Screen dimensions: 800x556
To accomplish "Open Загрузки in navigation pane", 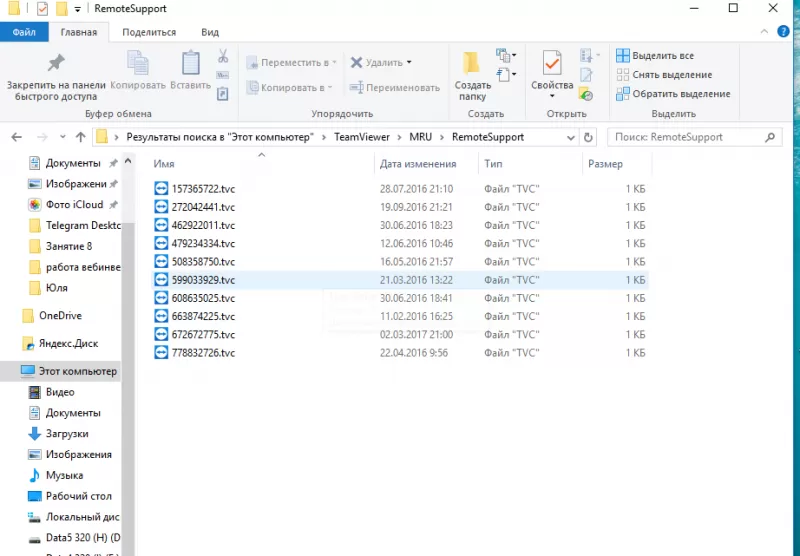I will (60, 434).
